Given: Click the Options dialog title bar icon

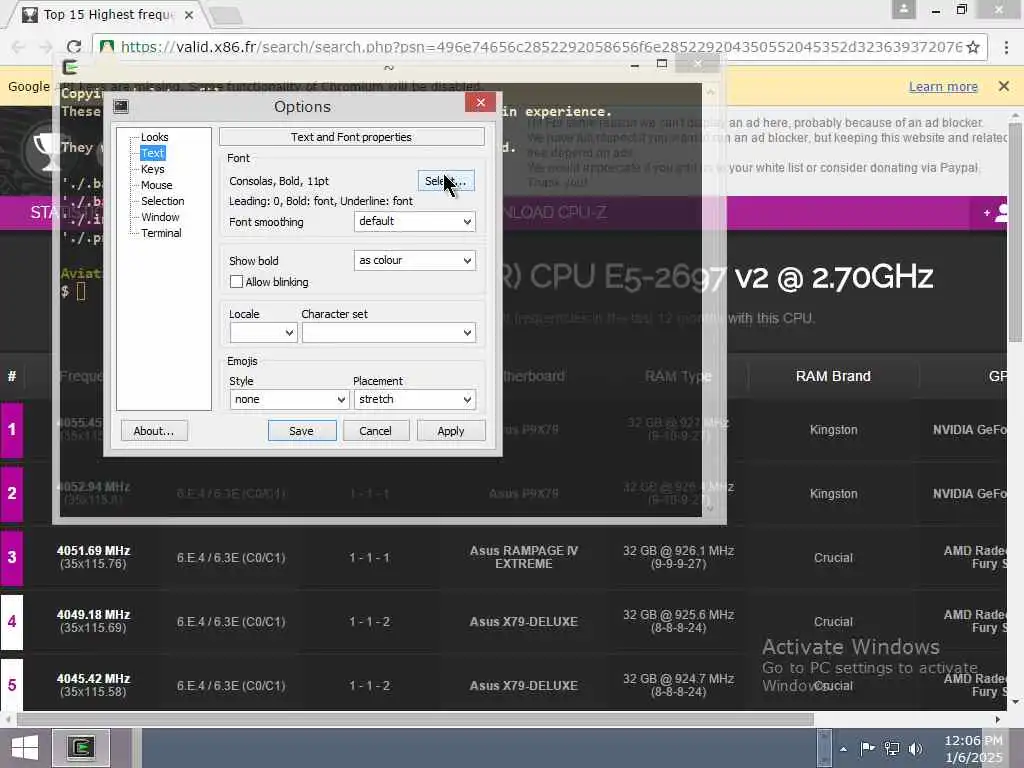Looking at the screenshot, I should 121,106.
